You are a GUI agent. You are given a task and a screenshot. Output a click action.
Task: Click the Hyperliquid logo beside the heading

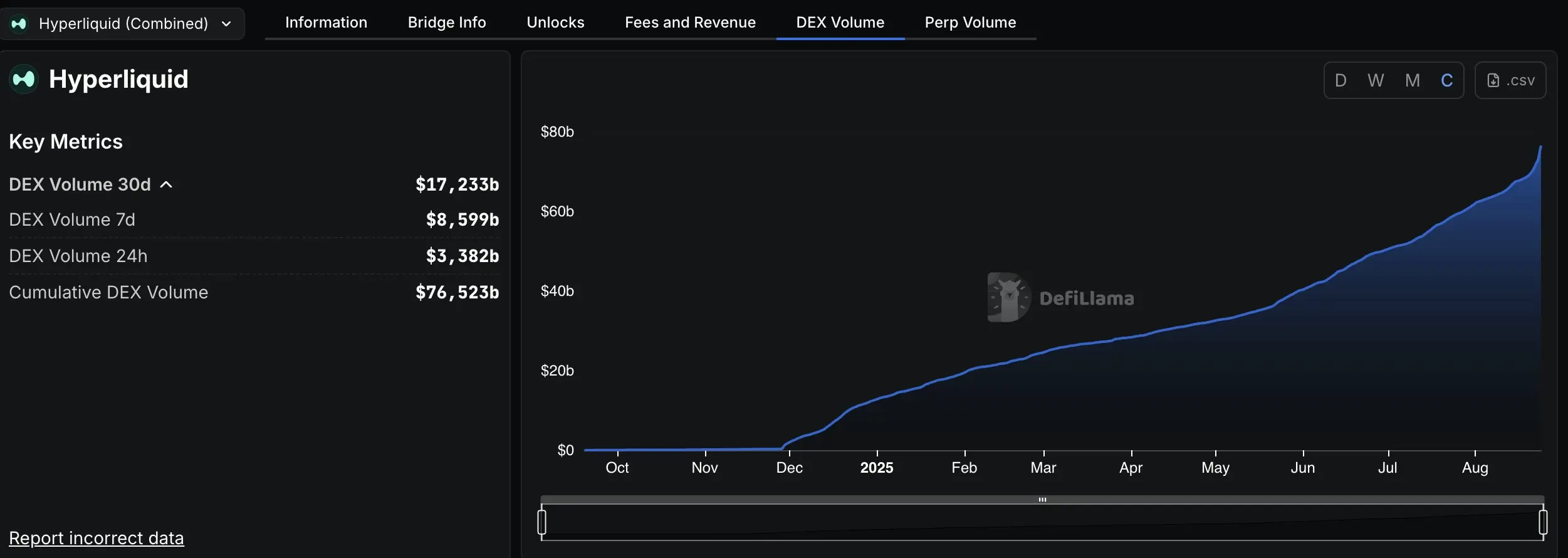pos(24,79)
